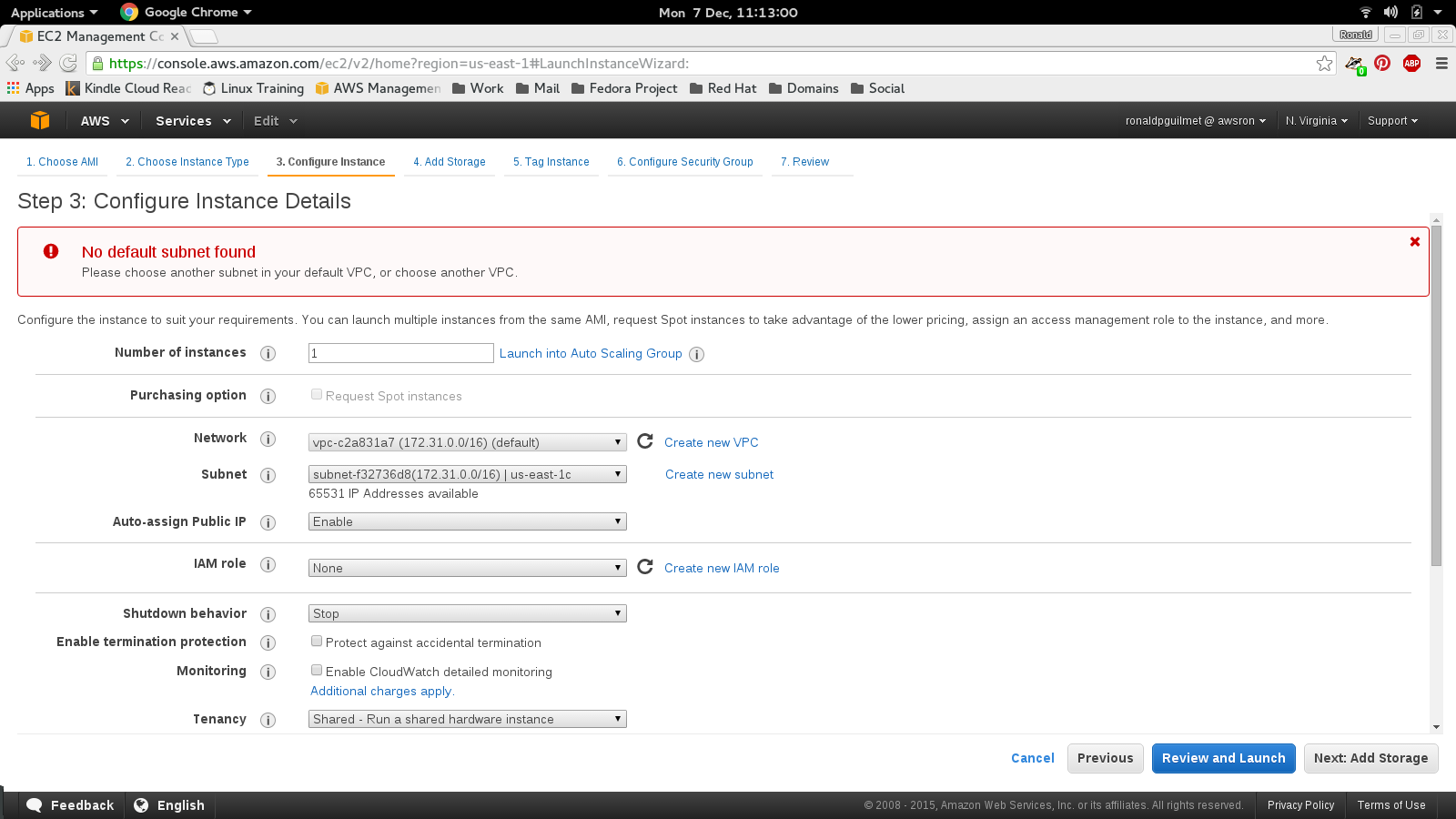The height and width of the screenshot is (819, 1456).
Task: Open the Pinterest extension icon
Action: tap(1382, 63)
